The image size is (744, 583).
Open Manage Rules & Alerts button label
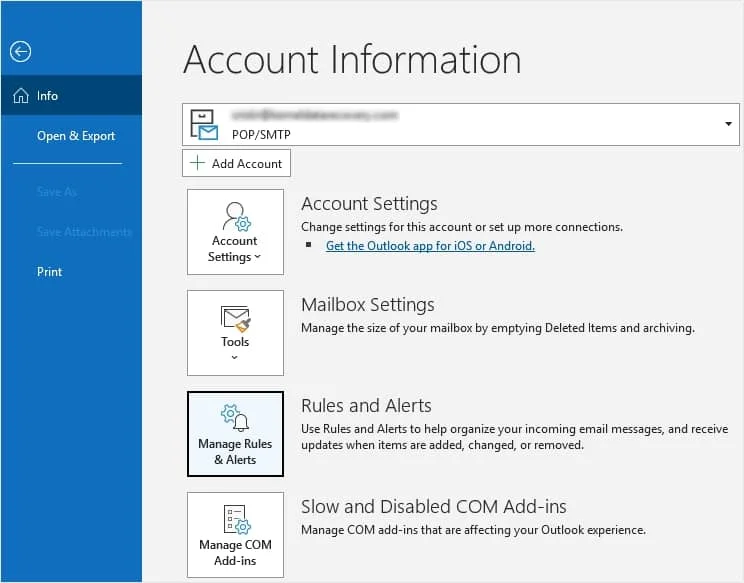pos(235,452)
